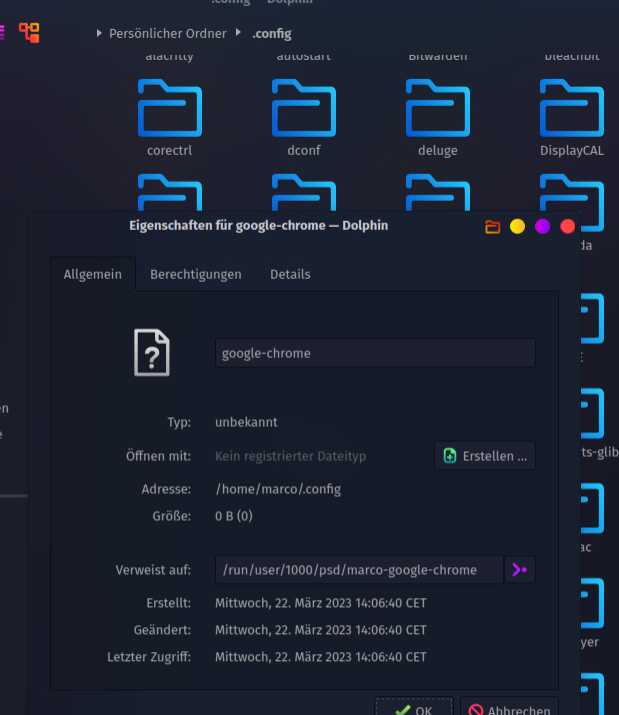Click the yellow titlebar circle button
The height and width of the screenshot is (715, 619).
(517, 226)
